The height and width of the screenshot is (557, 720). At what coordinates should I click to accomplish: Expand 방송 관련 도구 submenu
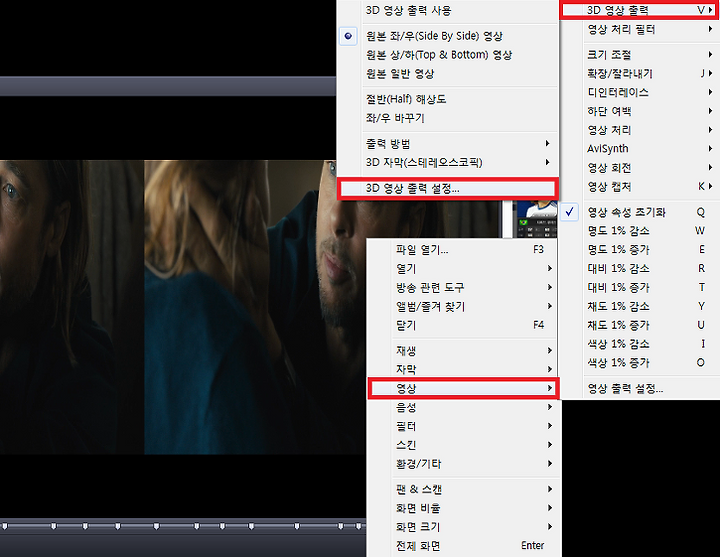click(x=464, y=287)
